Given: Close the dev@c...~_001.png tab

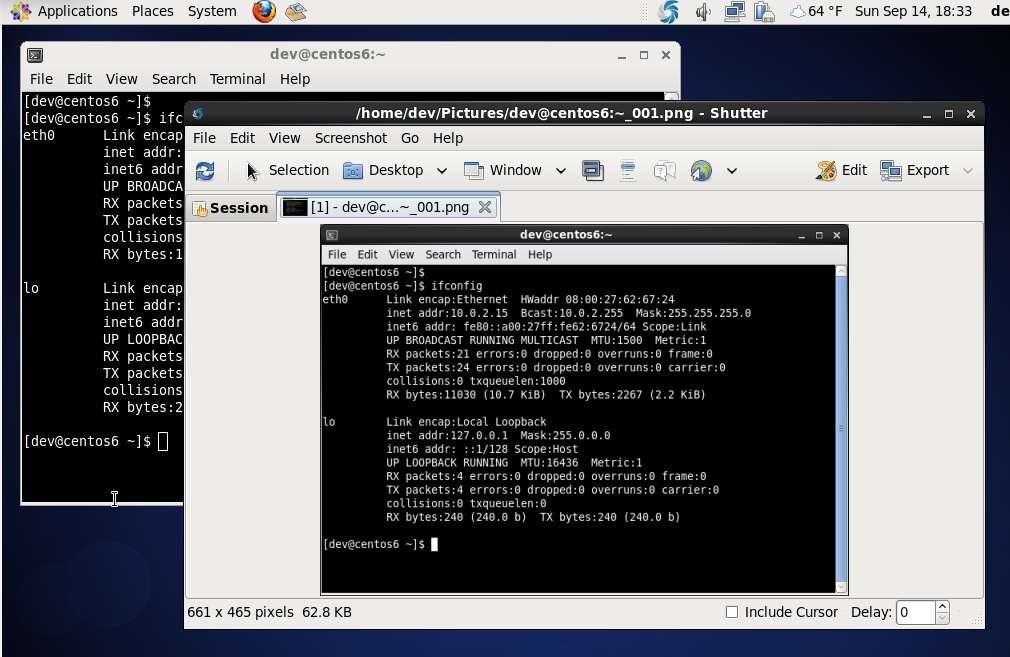Looking at the screenshot, I should coord(484,207).
